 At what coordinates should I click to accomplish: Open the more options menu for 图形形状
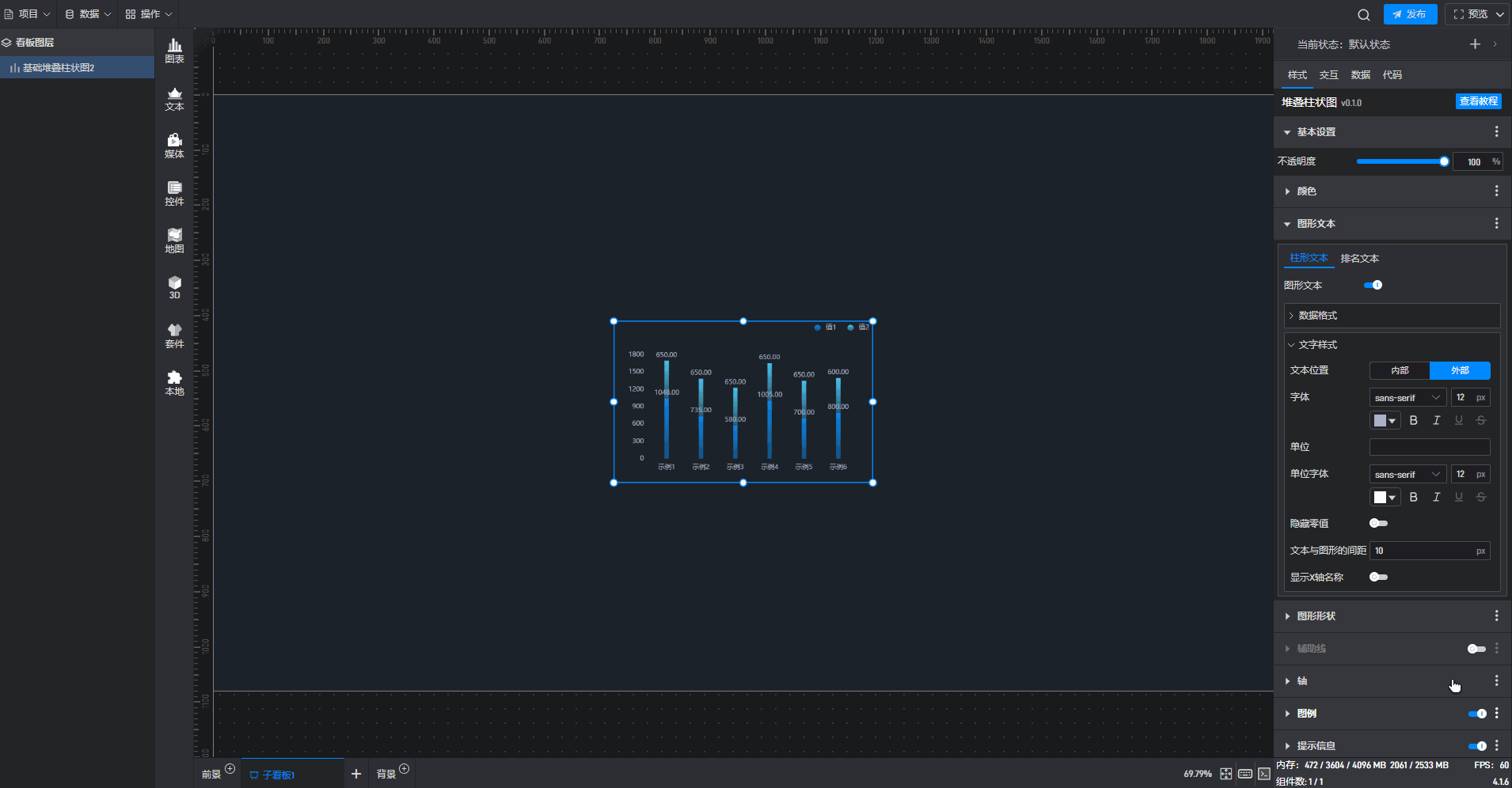pyautogui.click(x=1496, y=616)
